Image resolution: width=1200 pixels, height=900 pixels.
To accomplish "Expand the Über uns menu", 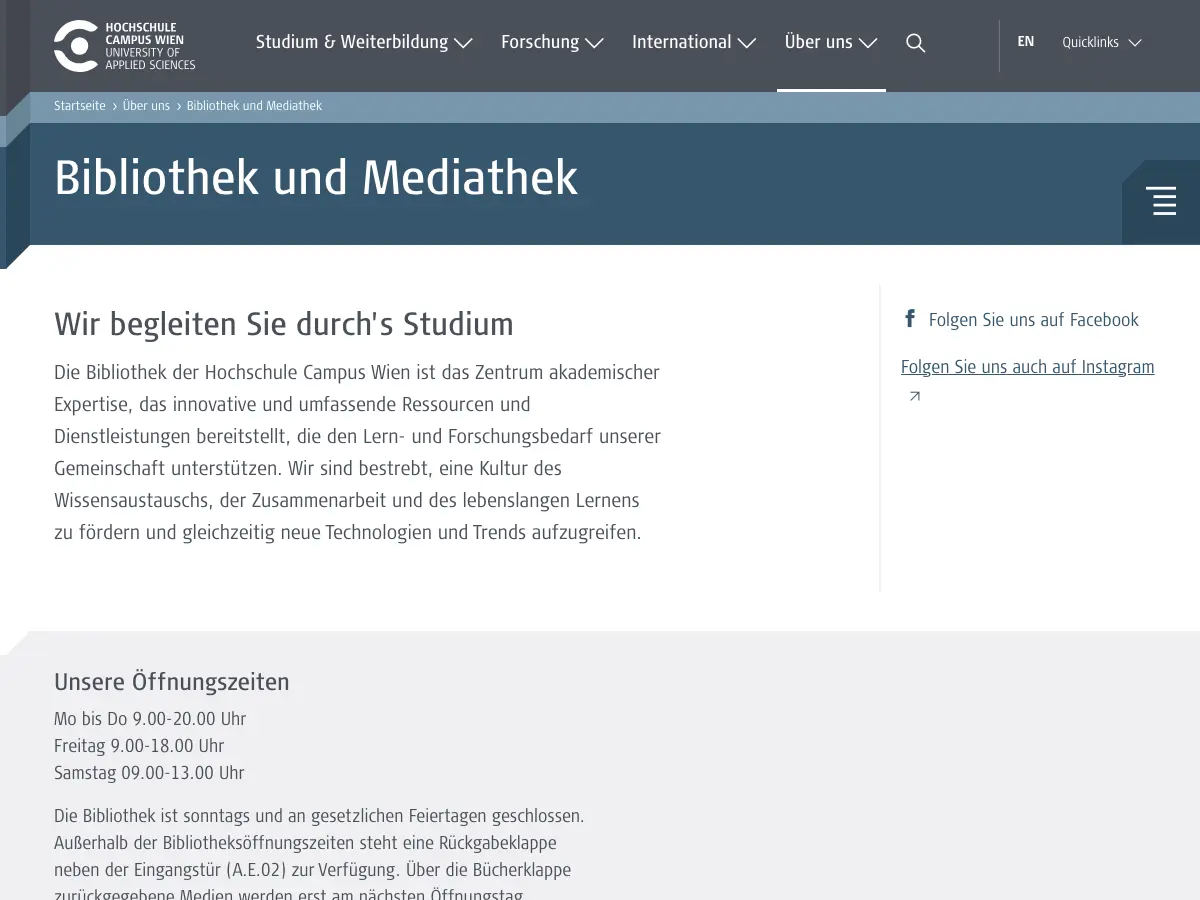I will click(x=831, y=42).
